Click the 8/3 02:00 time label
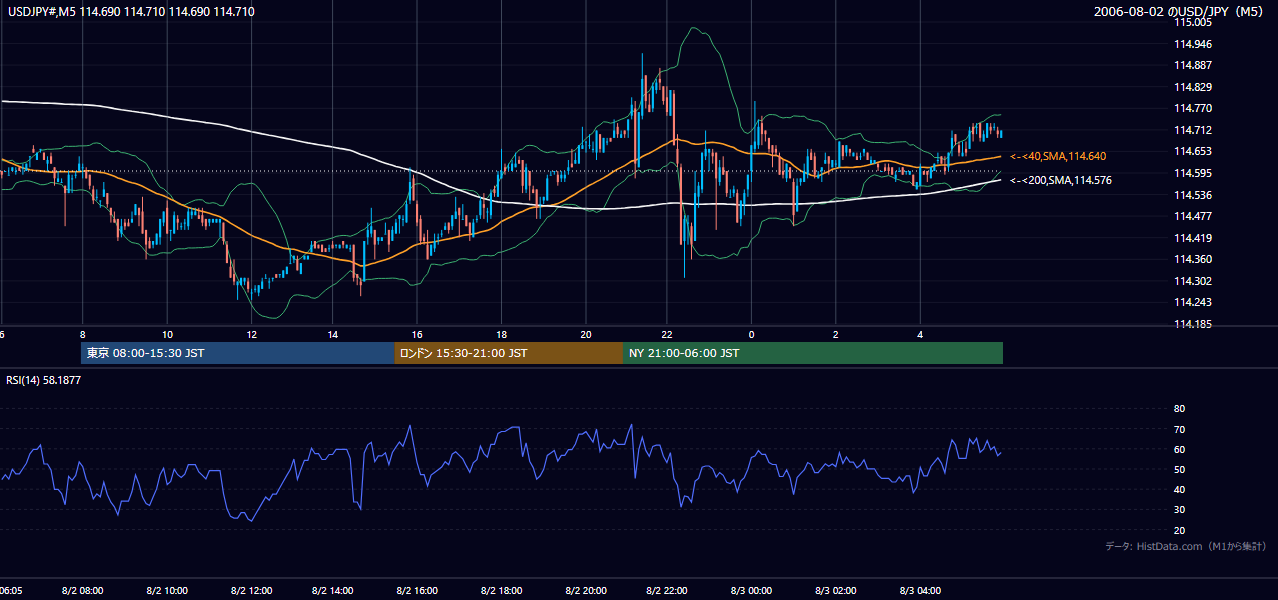Viewport: 1278px width, 600px height. [836, 591]
